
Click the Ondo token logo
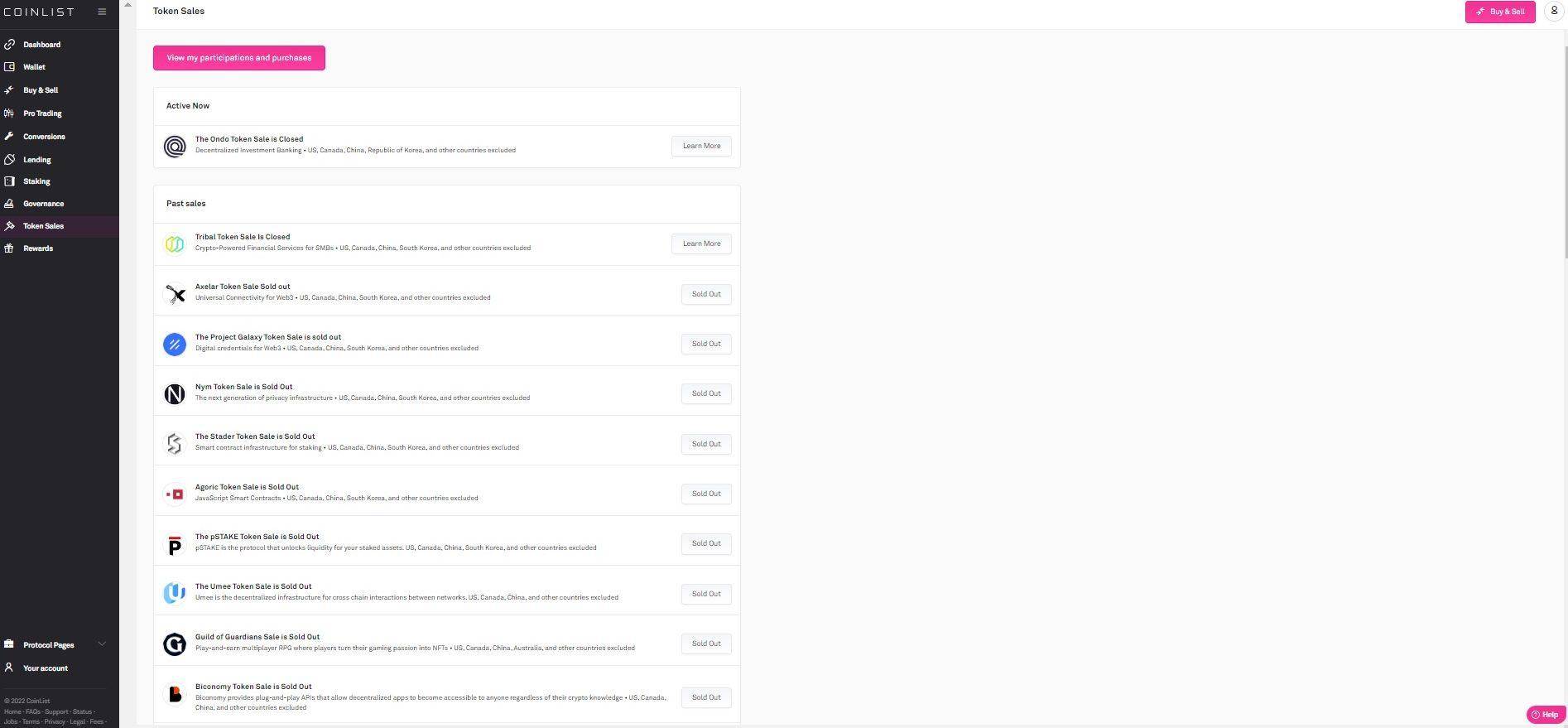coord(175,147)
